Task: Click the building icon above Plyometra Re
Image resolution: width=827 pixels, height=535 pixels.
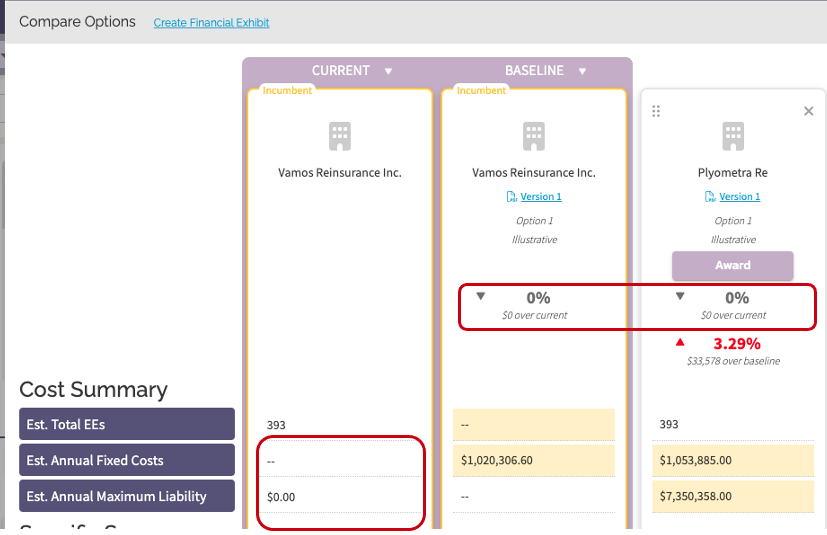Action: pyautogui.click(x=733, y=137)
